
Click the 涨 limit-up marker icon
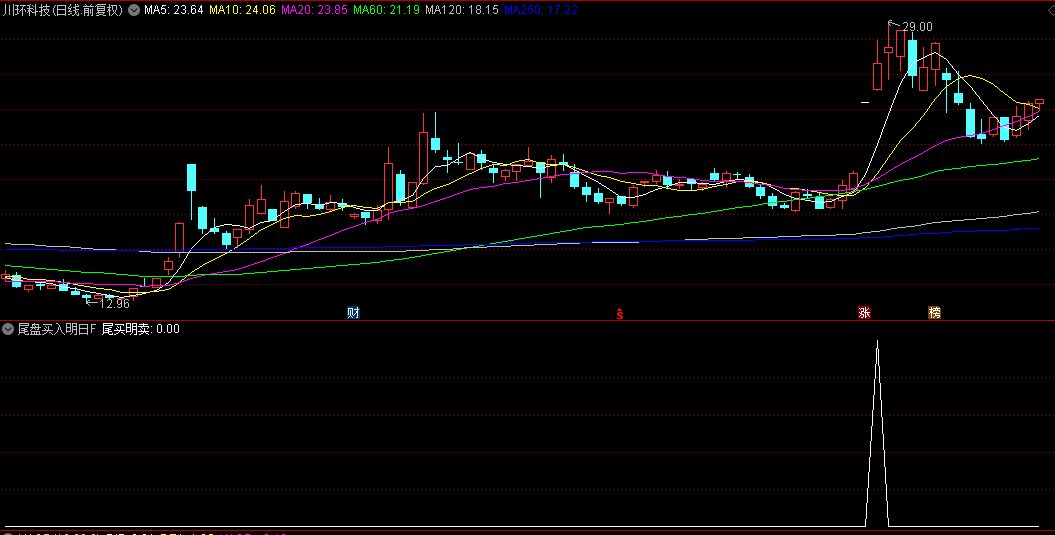[864, 312]
